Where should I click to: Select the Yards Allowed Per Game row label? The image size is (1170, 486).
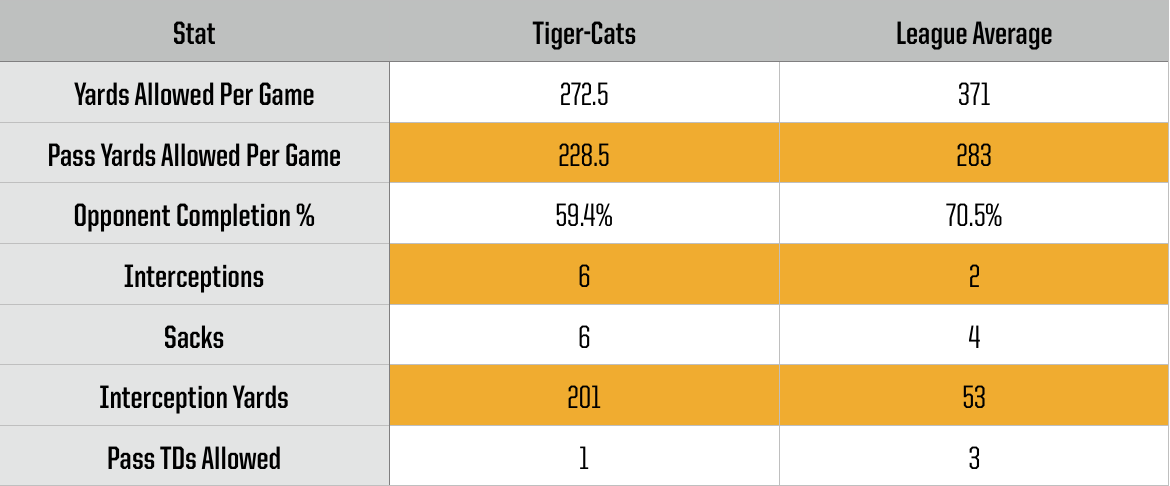pos(194,94)
